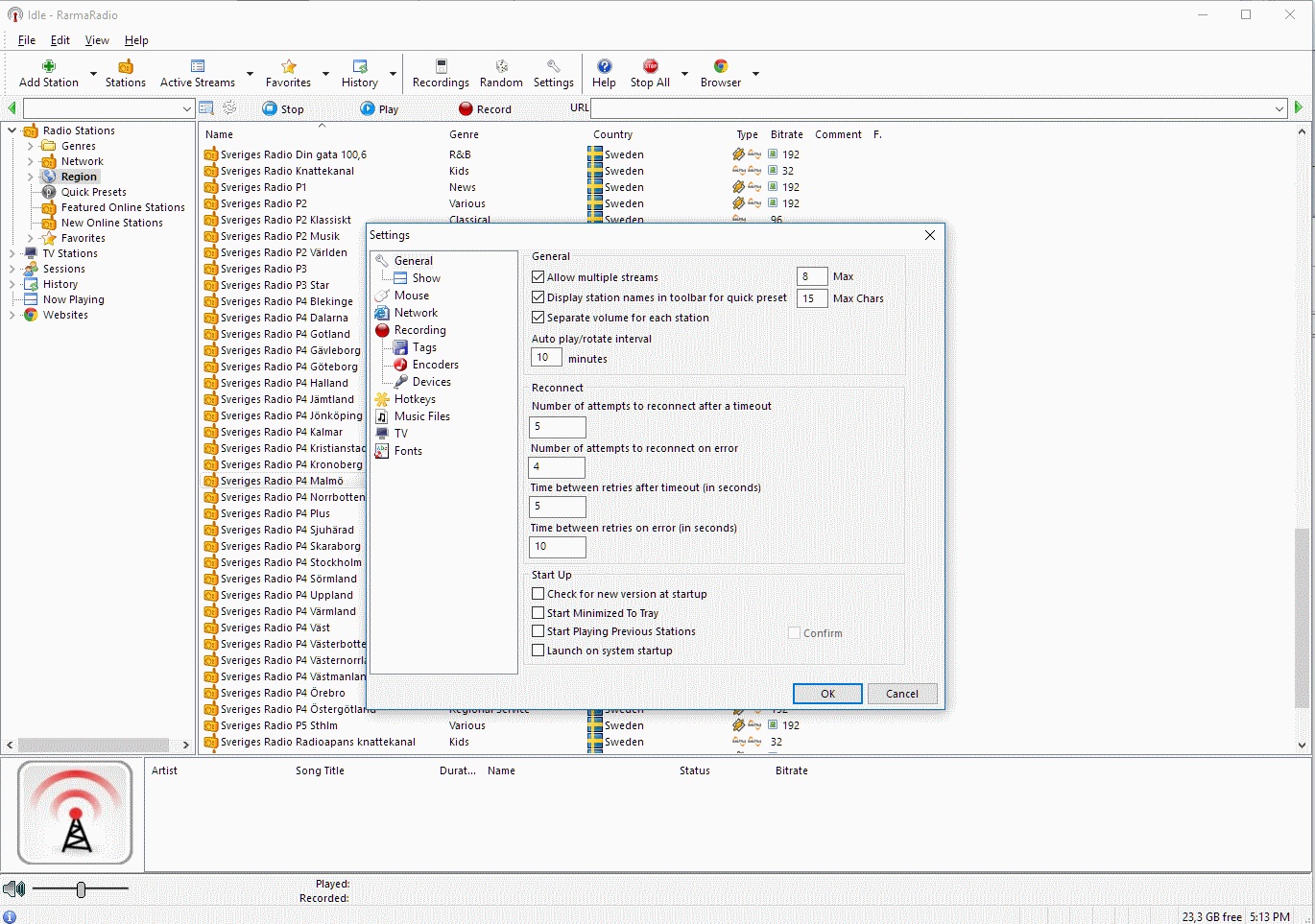Expand the Network tree node in sidebar
The width and height of the screenshot is (1315, 924).
[30, 161]
